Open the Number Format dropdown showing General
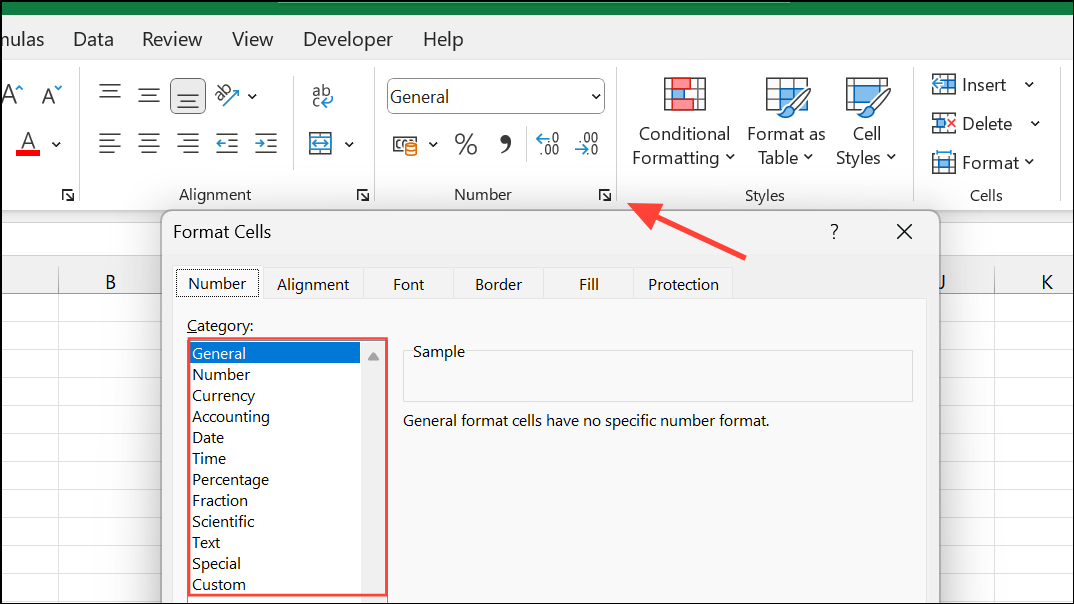Viewport: 1074px width, 604px height. coord(495,96)
